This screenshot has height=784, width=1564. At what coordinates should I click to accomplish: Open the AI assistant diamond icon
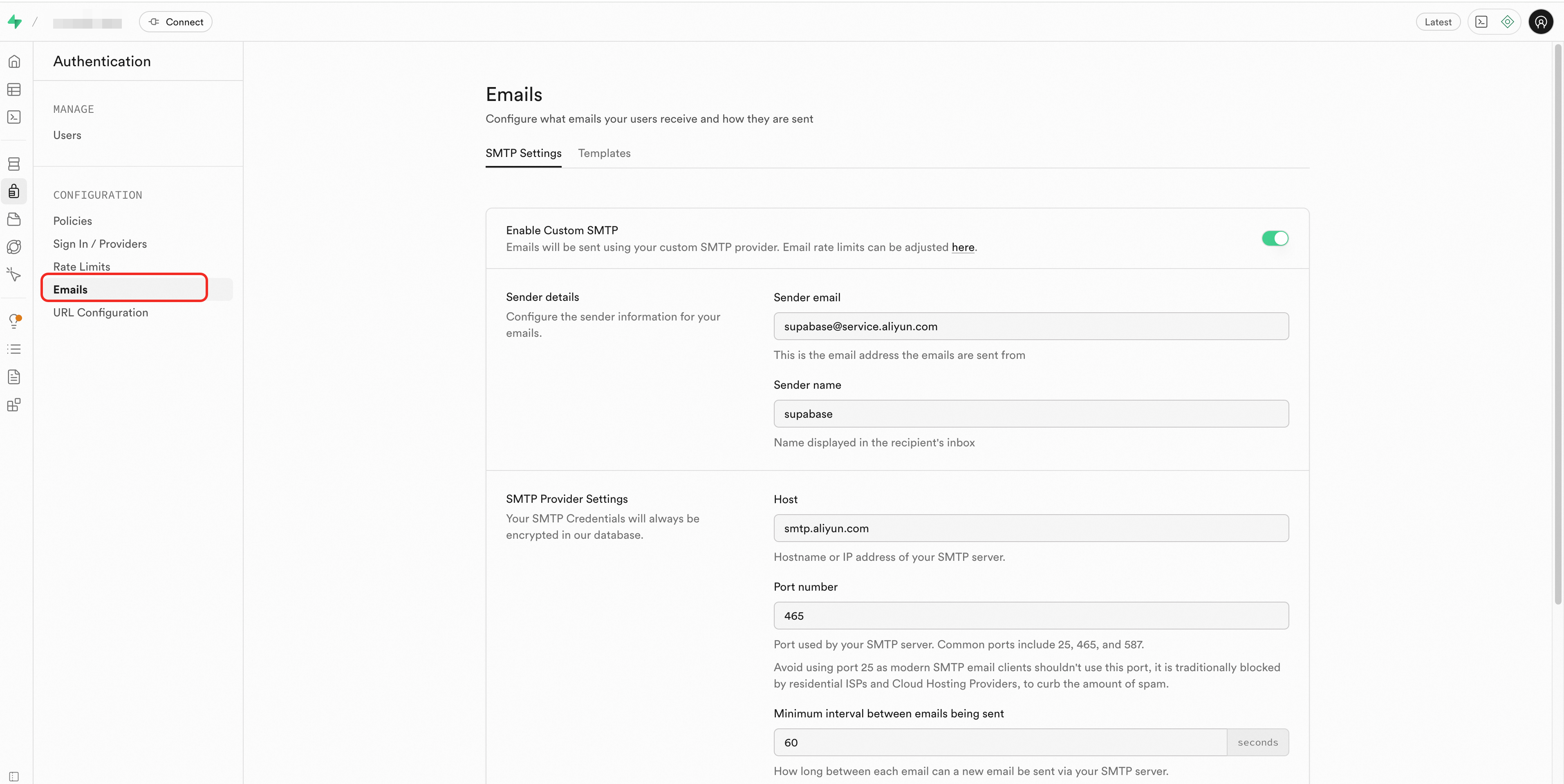(1508, 22)
